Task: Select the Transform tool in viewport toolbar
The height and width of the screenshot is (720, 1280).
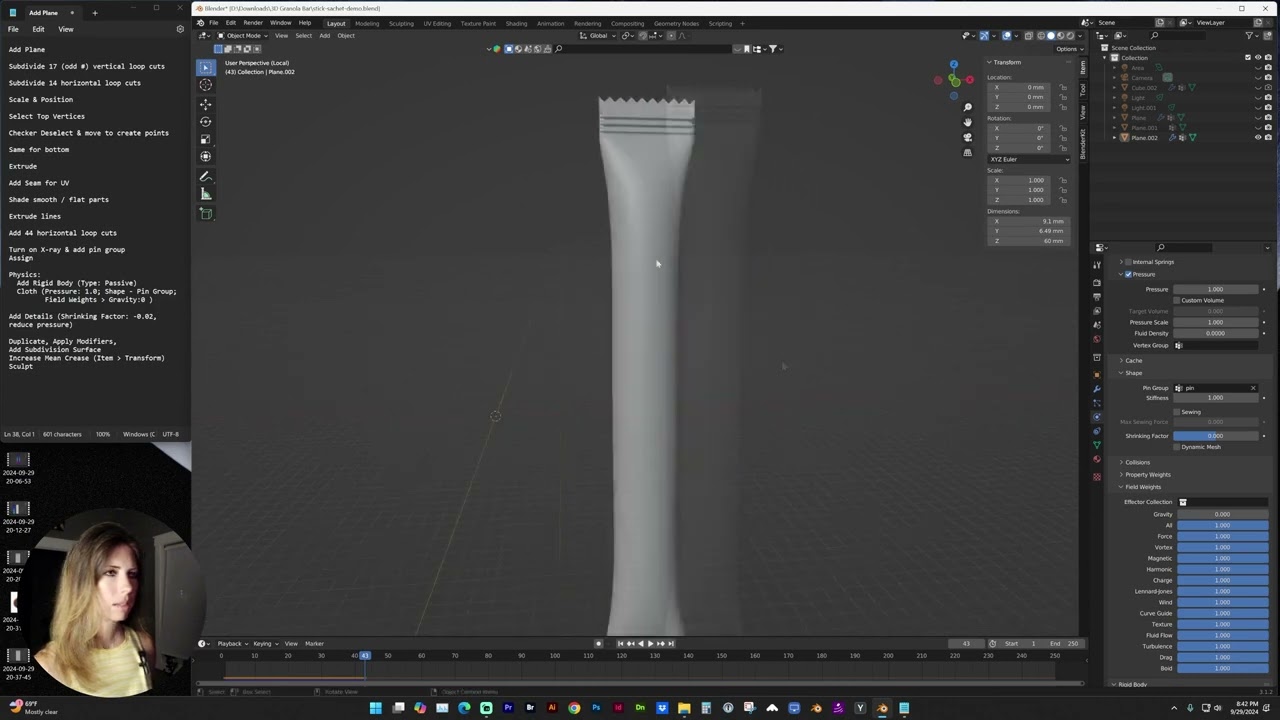Action: pos(206,156)
